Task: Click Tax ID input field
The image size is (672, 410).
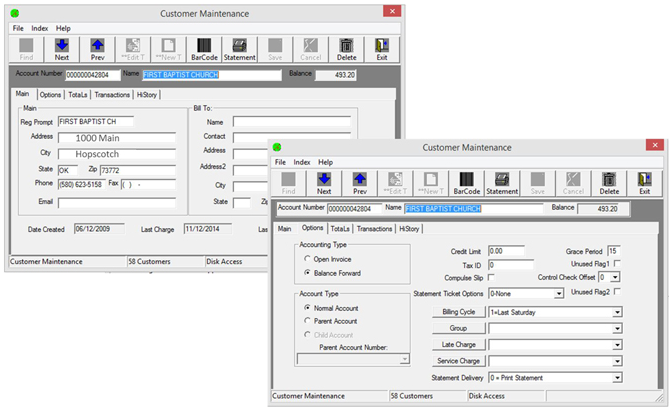Action: point(511,265)
